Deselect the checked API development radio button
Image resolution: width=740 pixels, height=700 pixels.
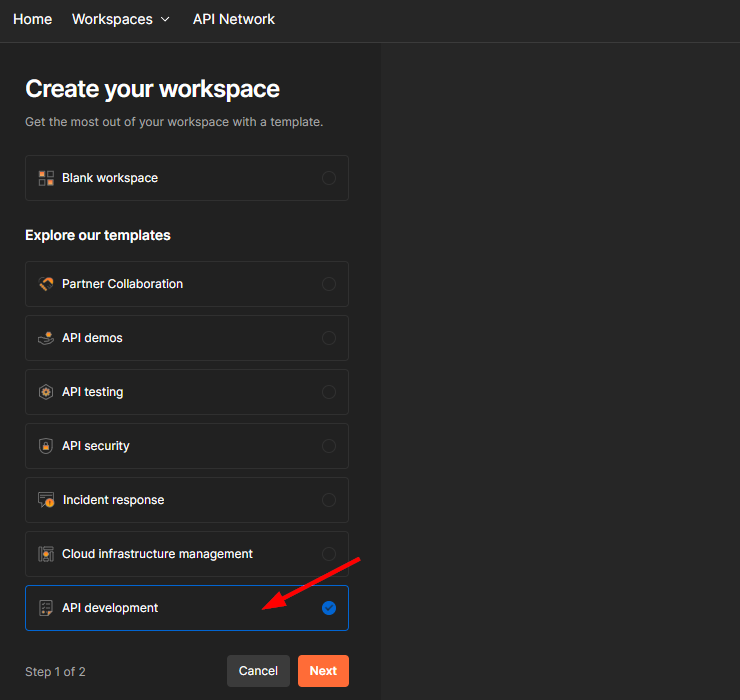[329, 608]
